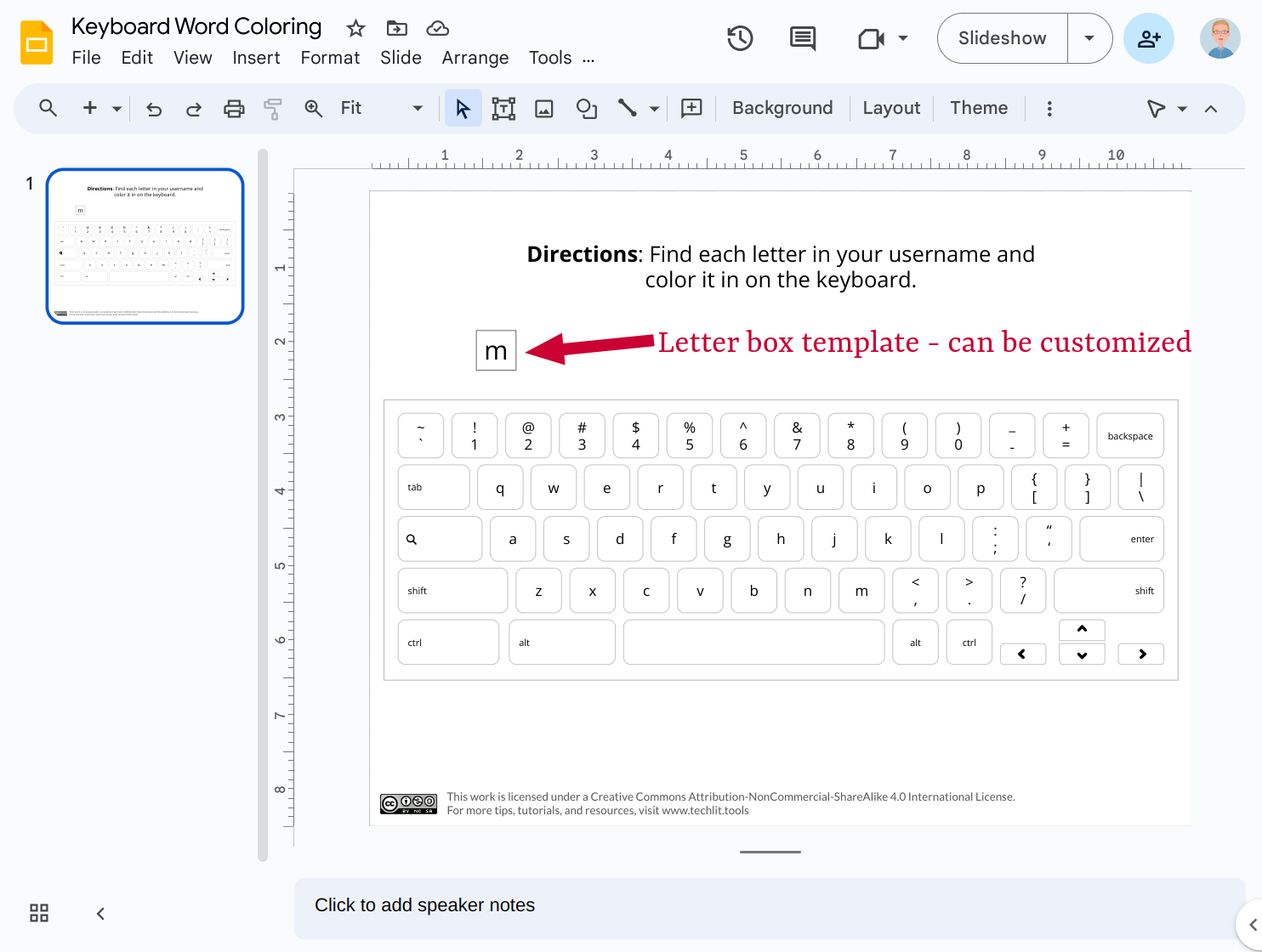Click the presentation title Keyboard Word Coloring
Image resolution: width=1262 pixels, height=952 pixels.
pos(196,27)
